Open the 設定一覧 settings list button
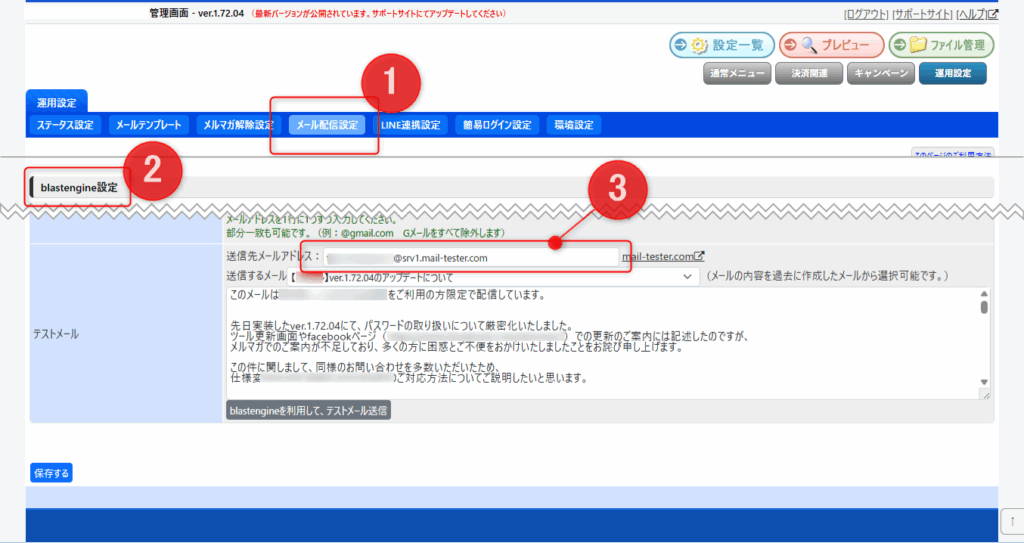The image size is (1024, 543). coord(720,45)
